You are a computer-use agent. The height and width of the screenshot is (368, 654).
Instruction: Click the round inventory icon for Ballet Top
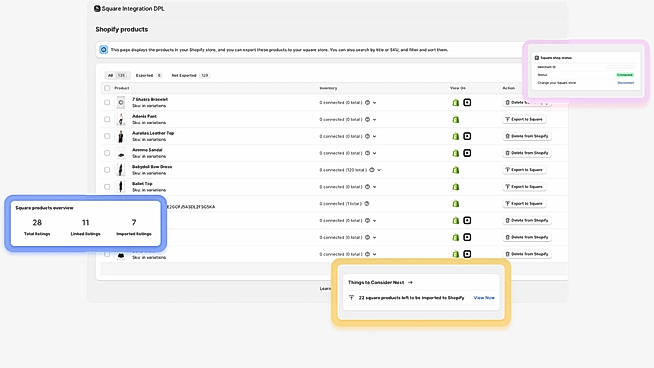[x=367, y=187]
